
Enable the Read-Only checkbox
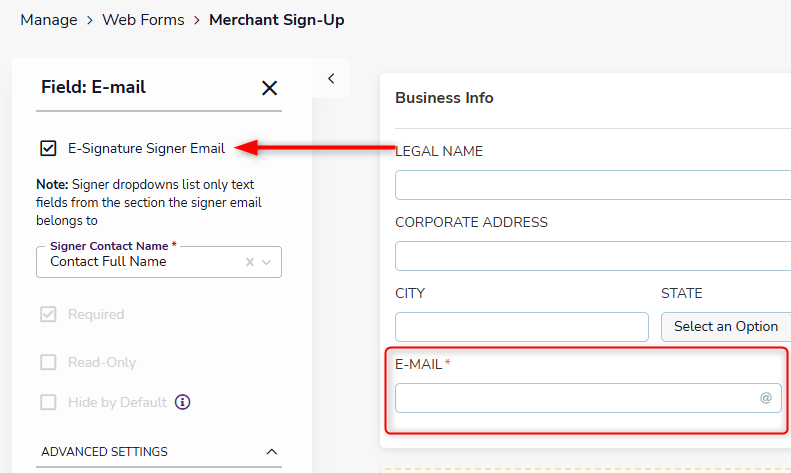(48, 362)
